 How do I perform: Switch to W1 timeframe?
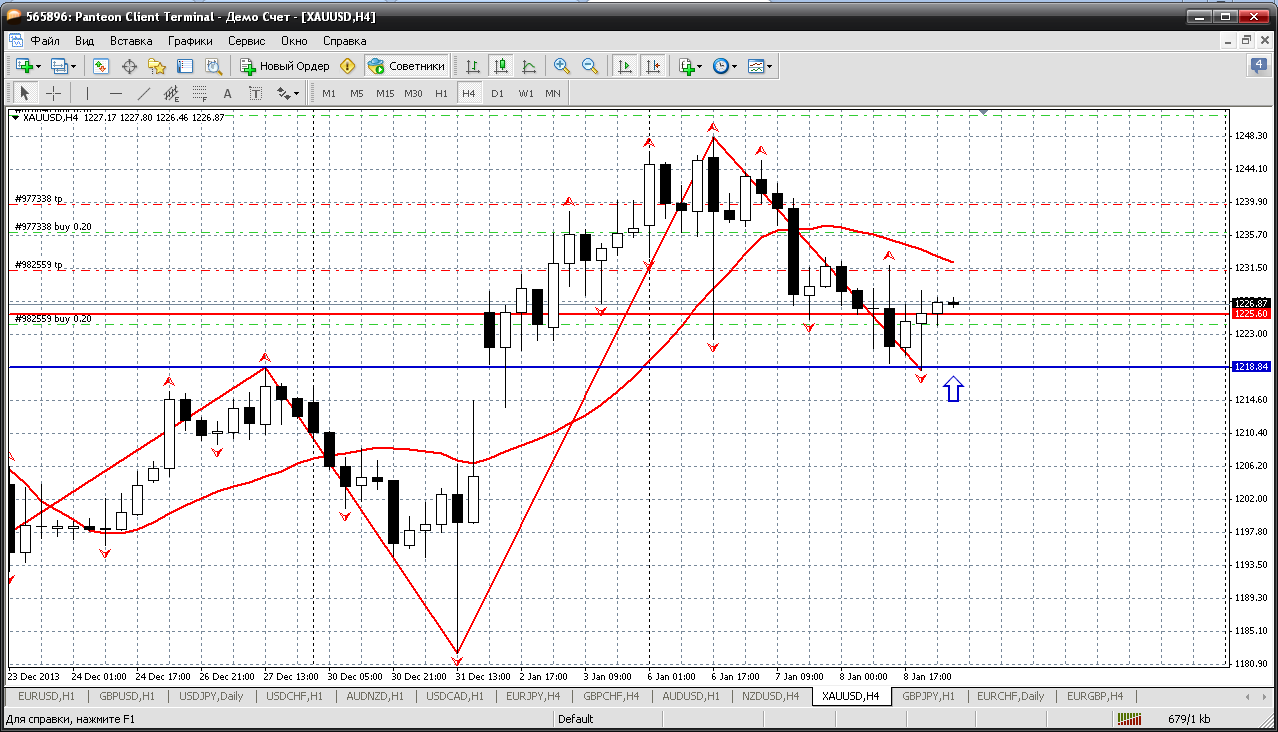525,93
